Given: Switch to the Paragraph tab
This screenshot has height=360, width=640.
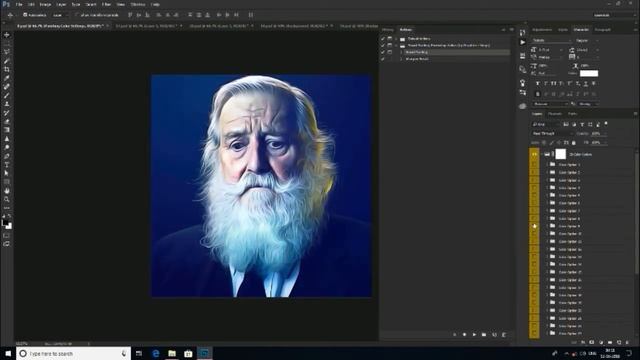Looking at the screenshot, I should coord(602,30).
